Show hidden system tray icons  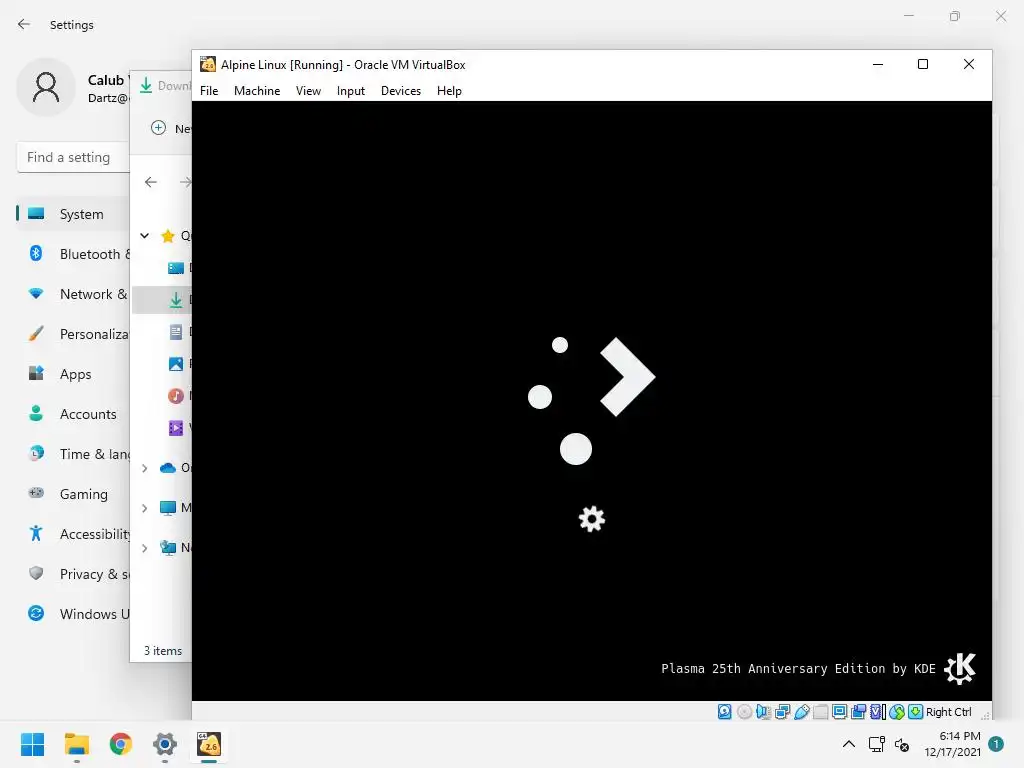click(x=848, y=744)
